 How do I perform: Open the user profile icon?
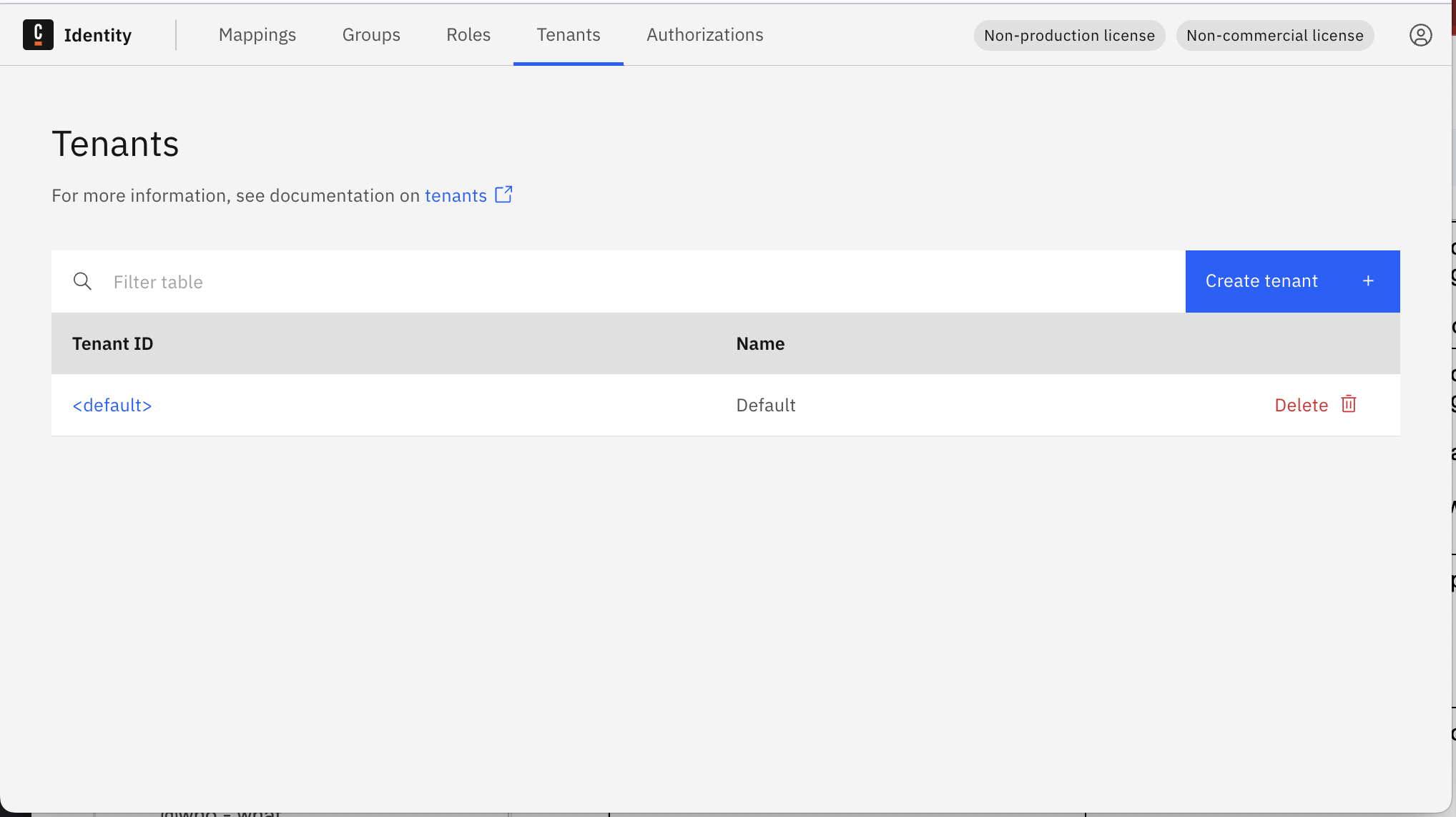tap(1421, 34)
